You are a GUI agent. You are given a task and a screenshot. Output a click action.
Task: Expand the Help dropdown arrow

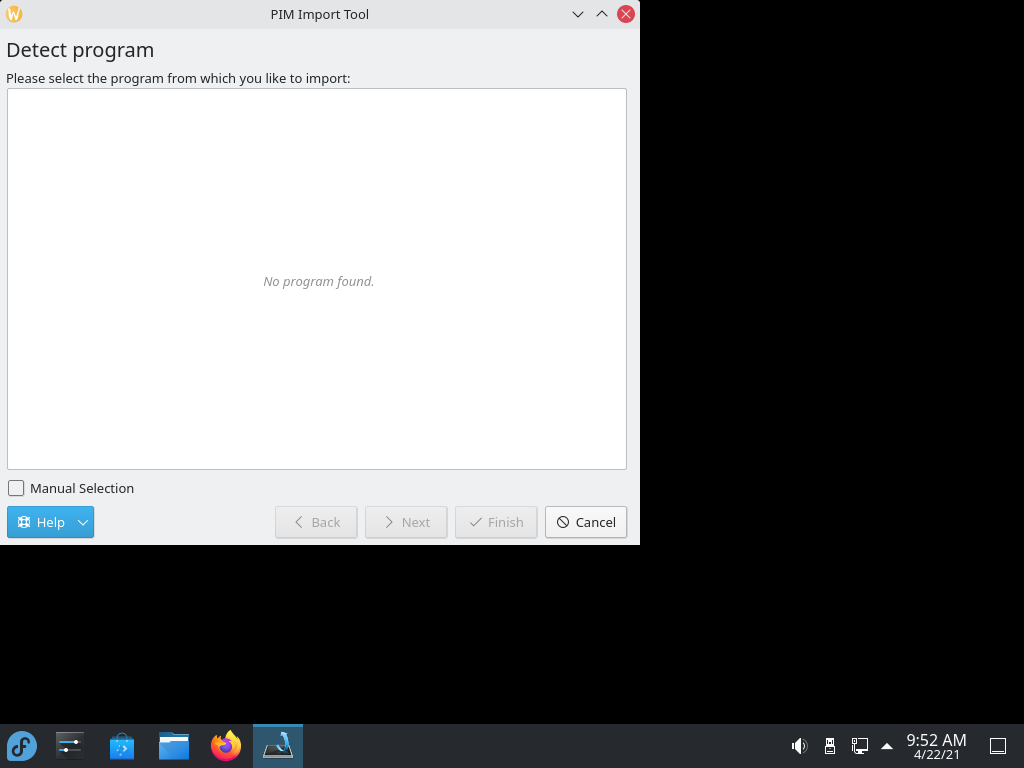pyautogui.click(x=83, y=522)
